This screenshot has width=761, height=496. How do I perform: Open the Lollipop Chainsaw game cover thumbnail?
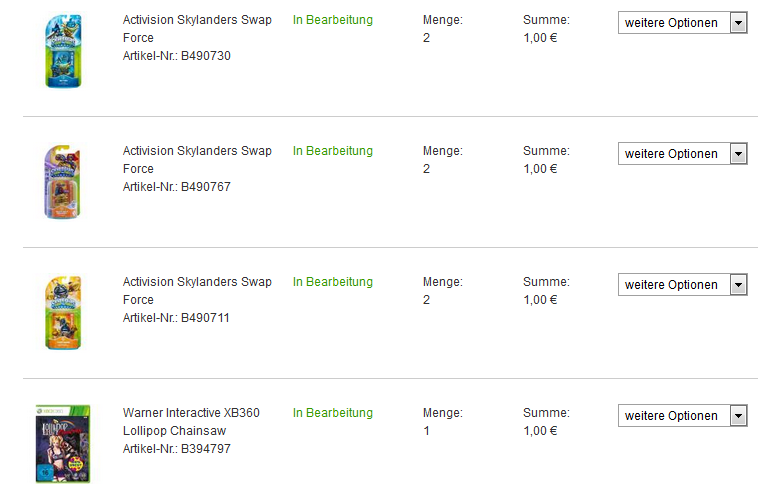pyautogui.click(x=63, y=444)
